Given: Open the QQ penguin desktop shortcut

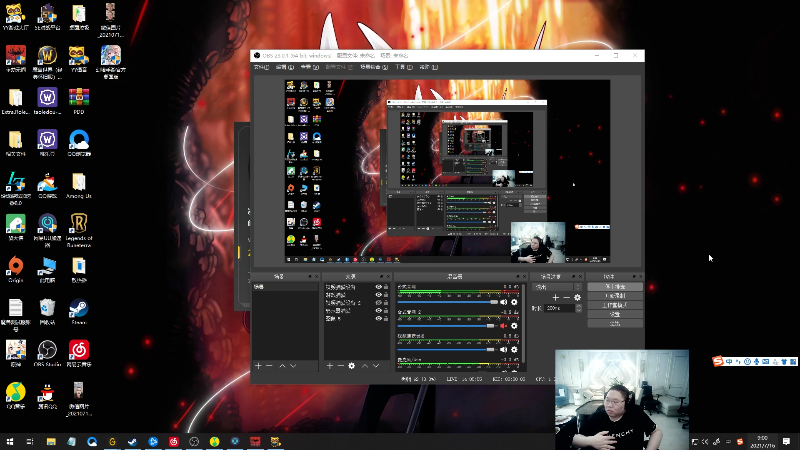Looking at the screenshot, I should tap(47, 395).
